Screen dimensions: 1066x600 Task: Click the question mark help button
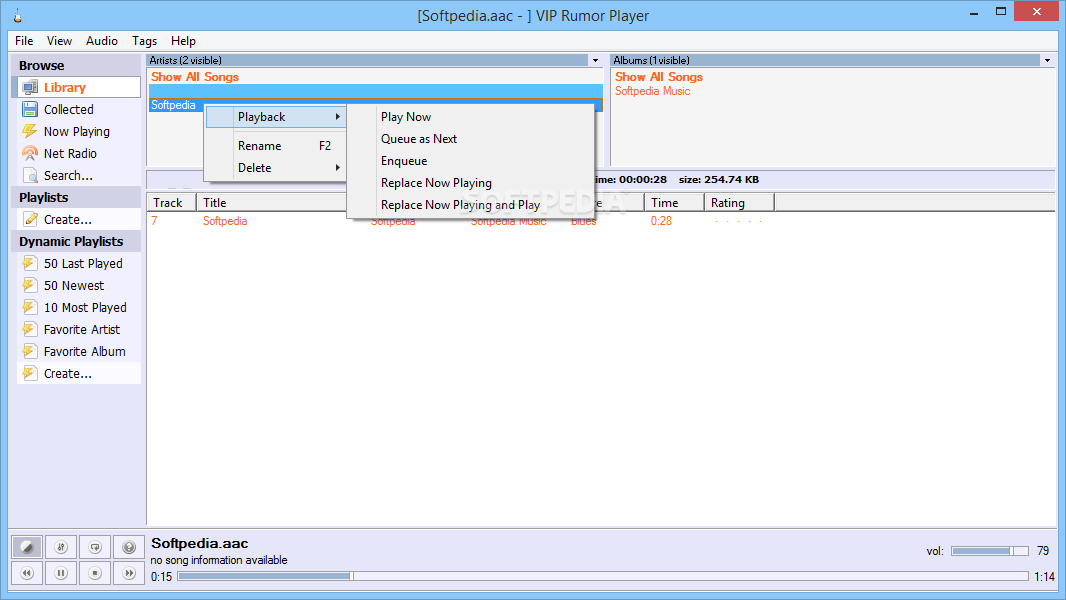[x=129, y=547]
